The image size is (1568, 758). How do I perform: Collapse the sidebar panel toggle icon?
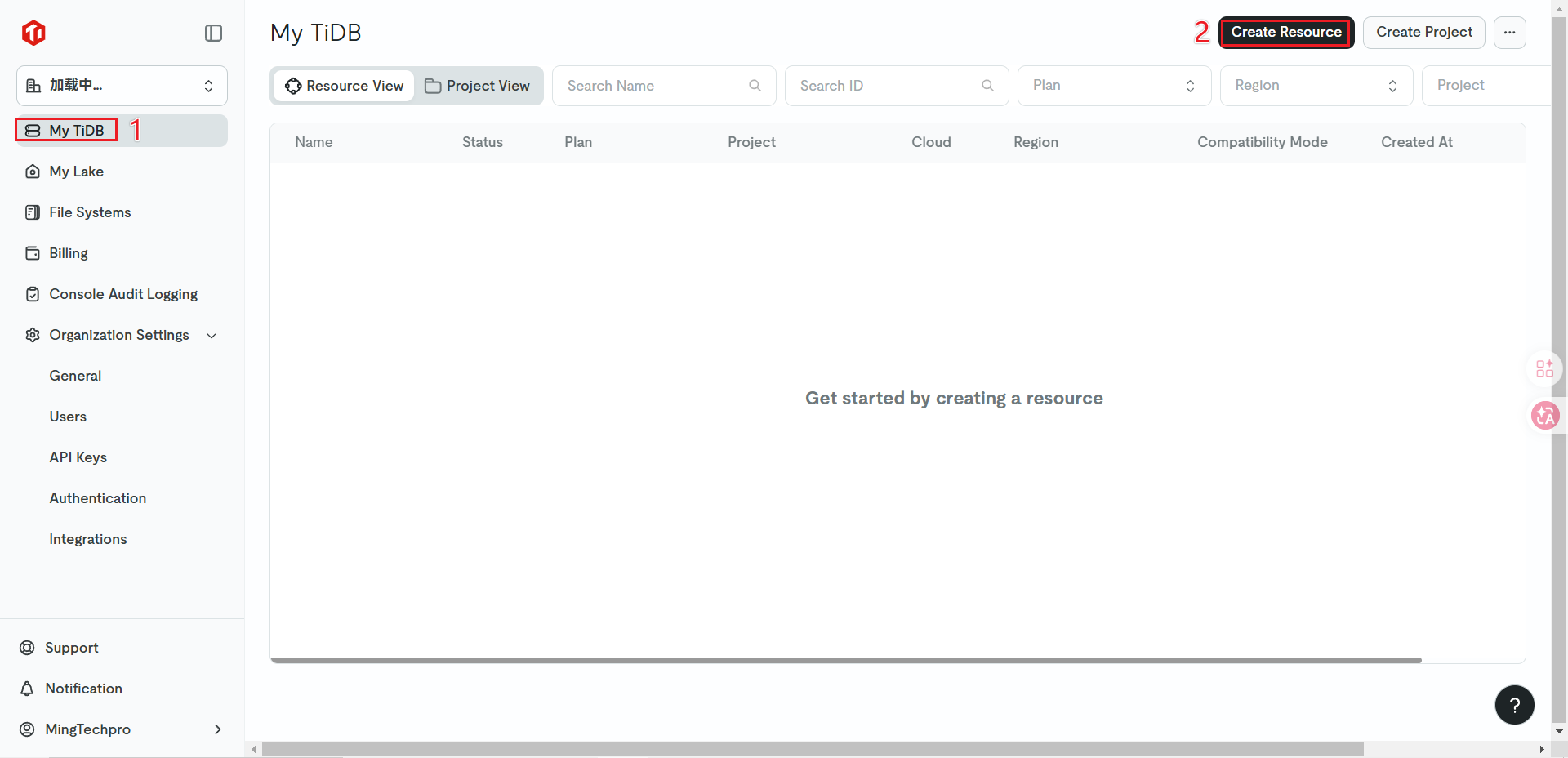coord(213,33)
